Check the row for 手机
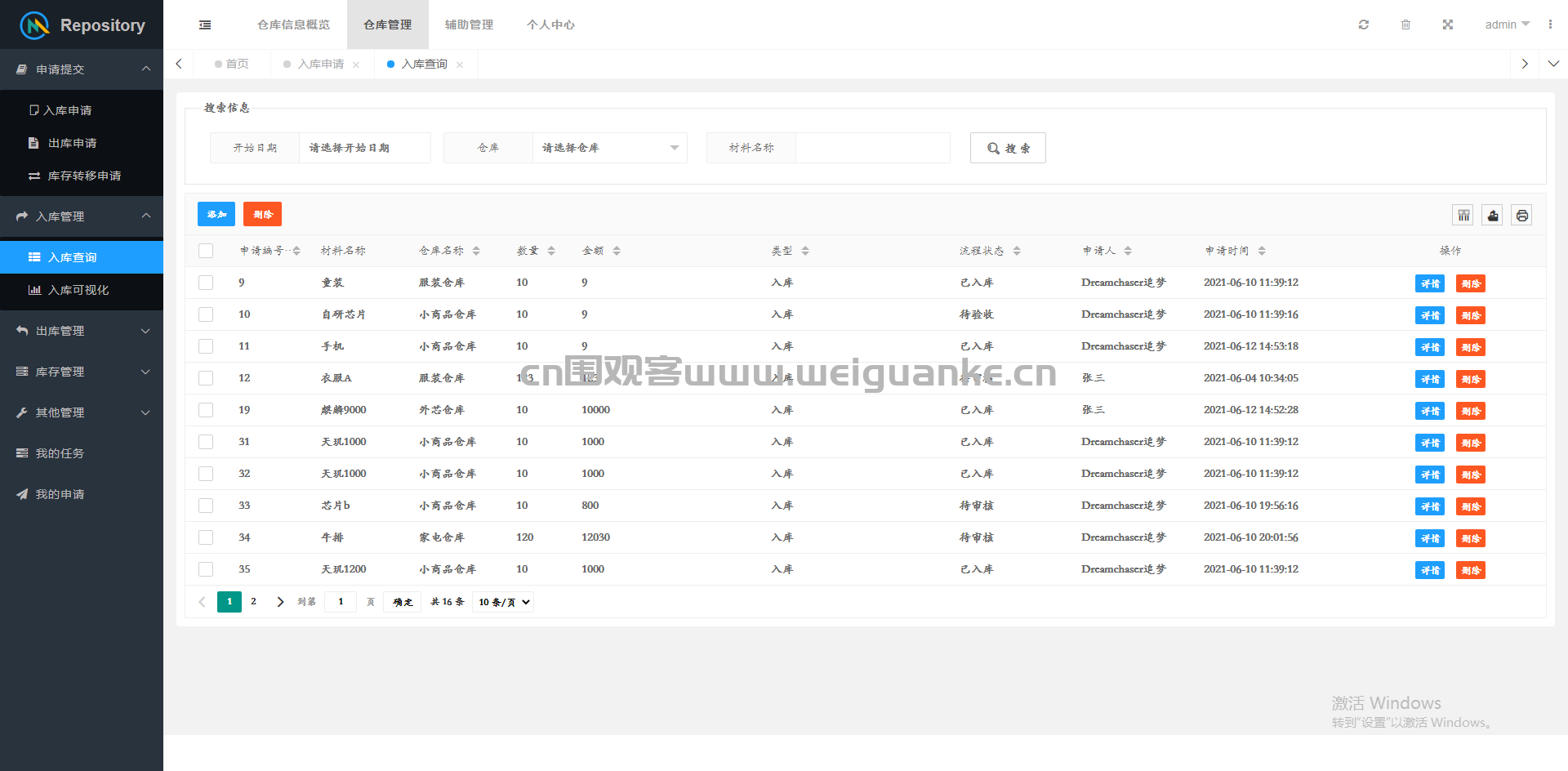 206,346
